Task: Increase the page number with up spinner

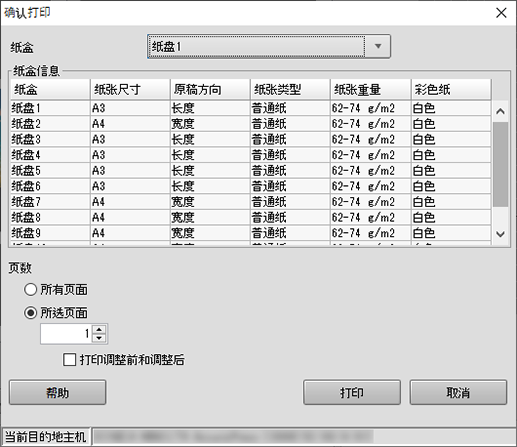Action: [x=99, y=329]
